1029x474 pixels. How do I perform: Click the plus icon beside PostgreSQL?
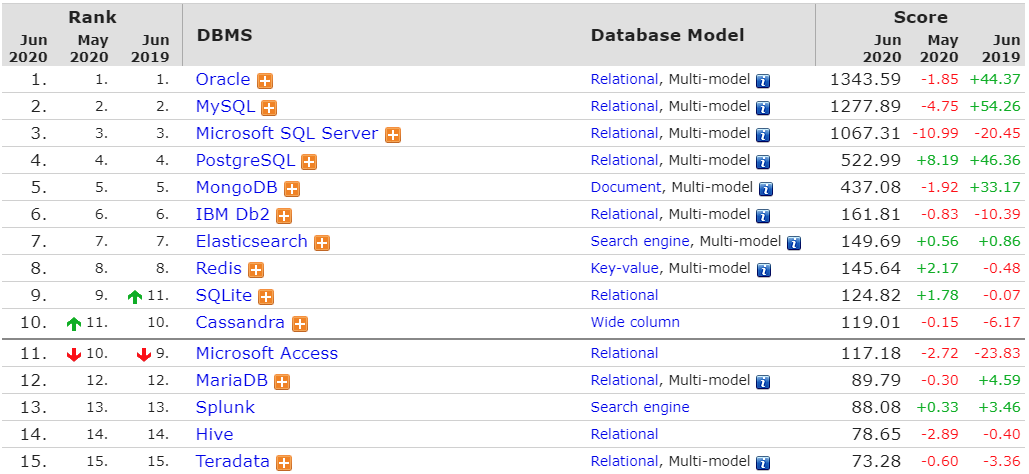click(x=309, y=162)
